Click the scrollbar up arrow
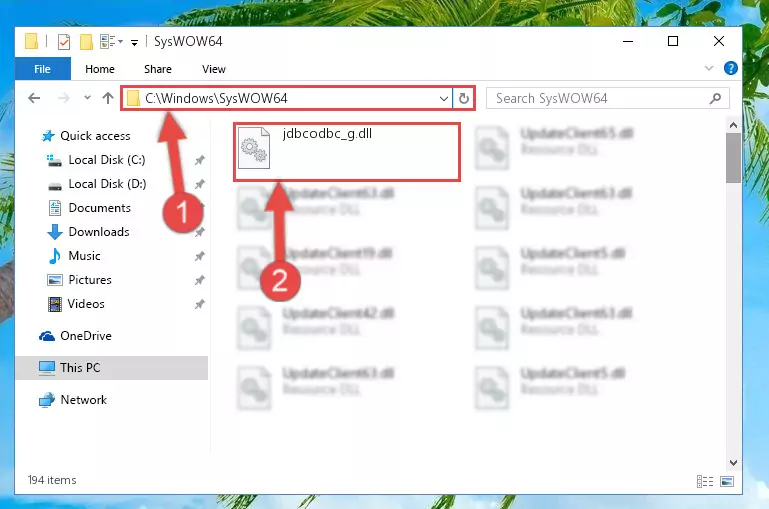Image resolution: width=769 pixels, height=509 pixels. pos(733,126)
